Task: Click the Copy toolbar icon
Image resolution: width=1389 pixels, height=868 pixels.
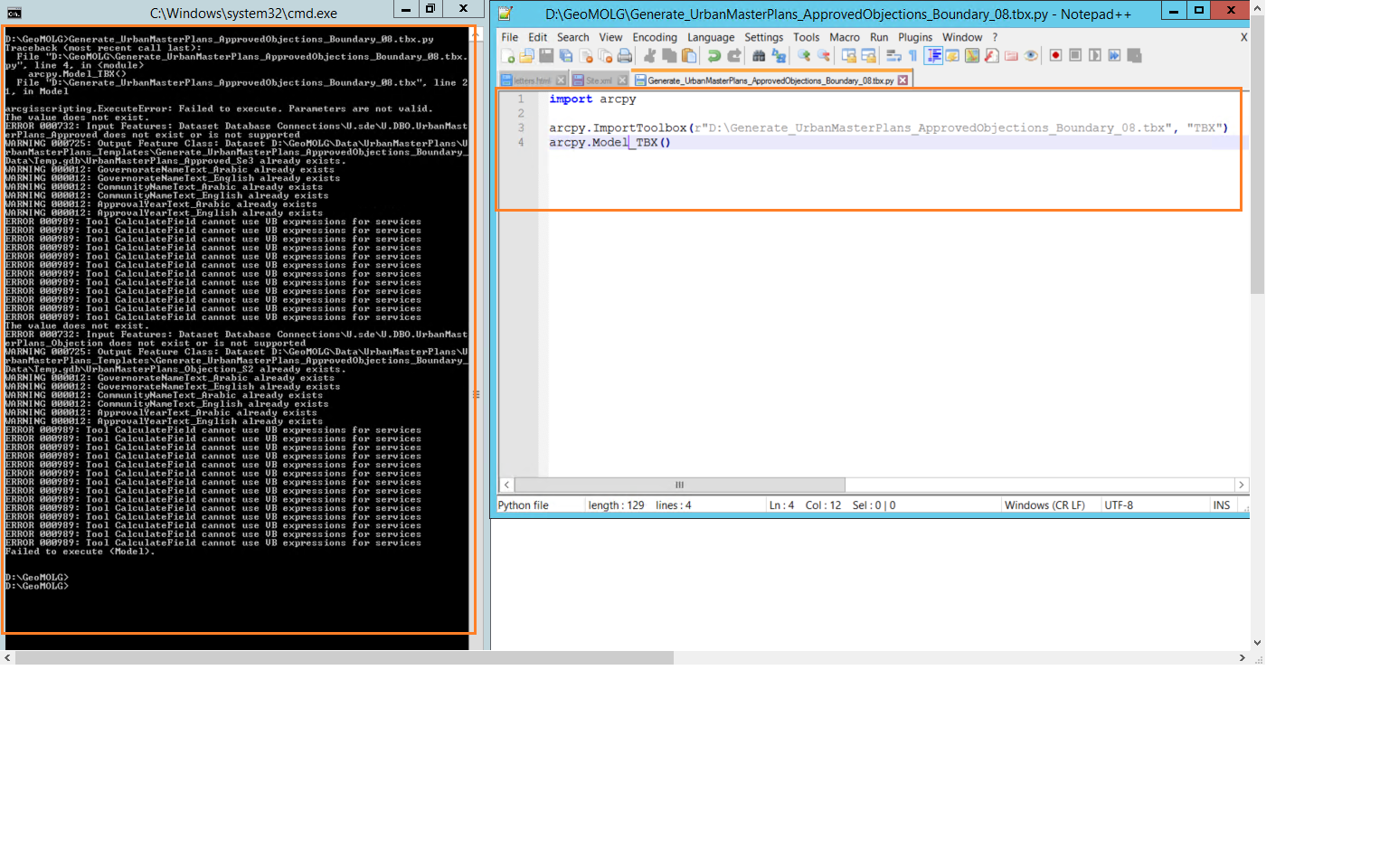Action: tap(669, 56)
